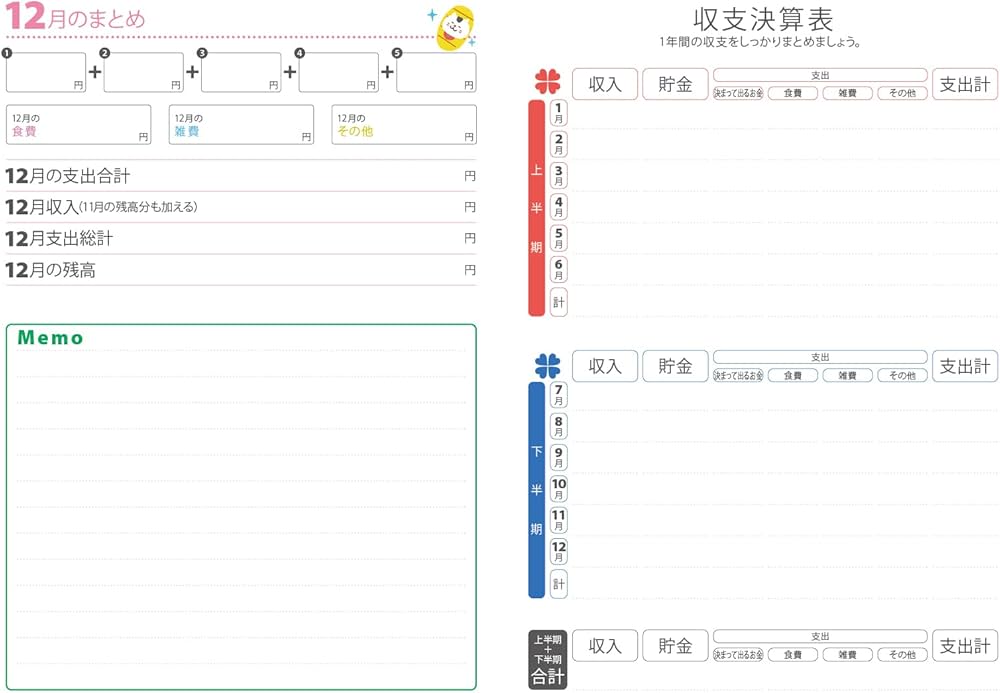Expand the 決まって出るお金 section in the lower table
1000x693 pixels.
738,376
